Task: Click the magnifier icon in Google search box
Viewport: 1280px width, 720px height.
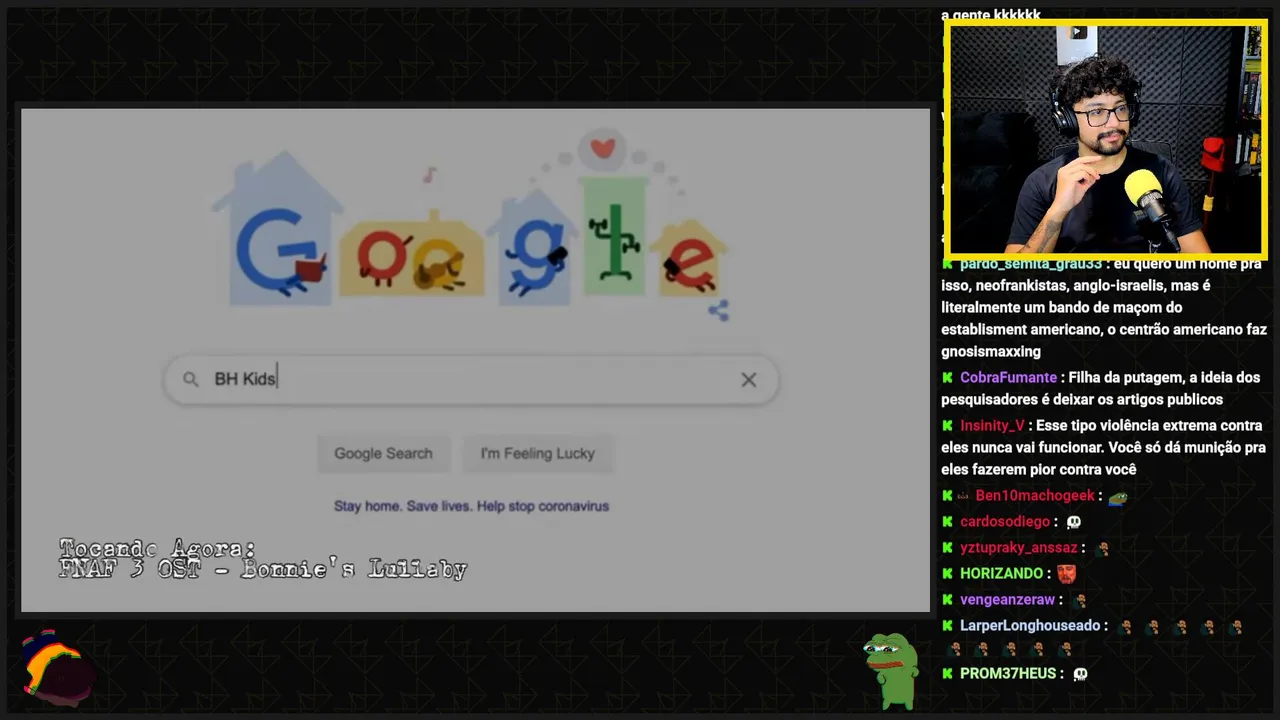Action: coord(190,380)
